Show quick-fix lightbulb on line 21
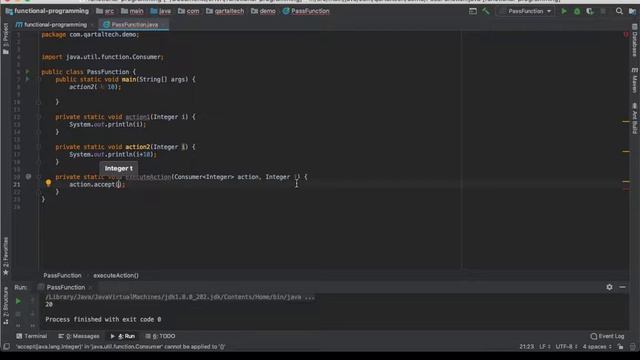 coord(48,183)
